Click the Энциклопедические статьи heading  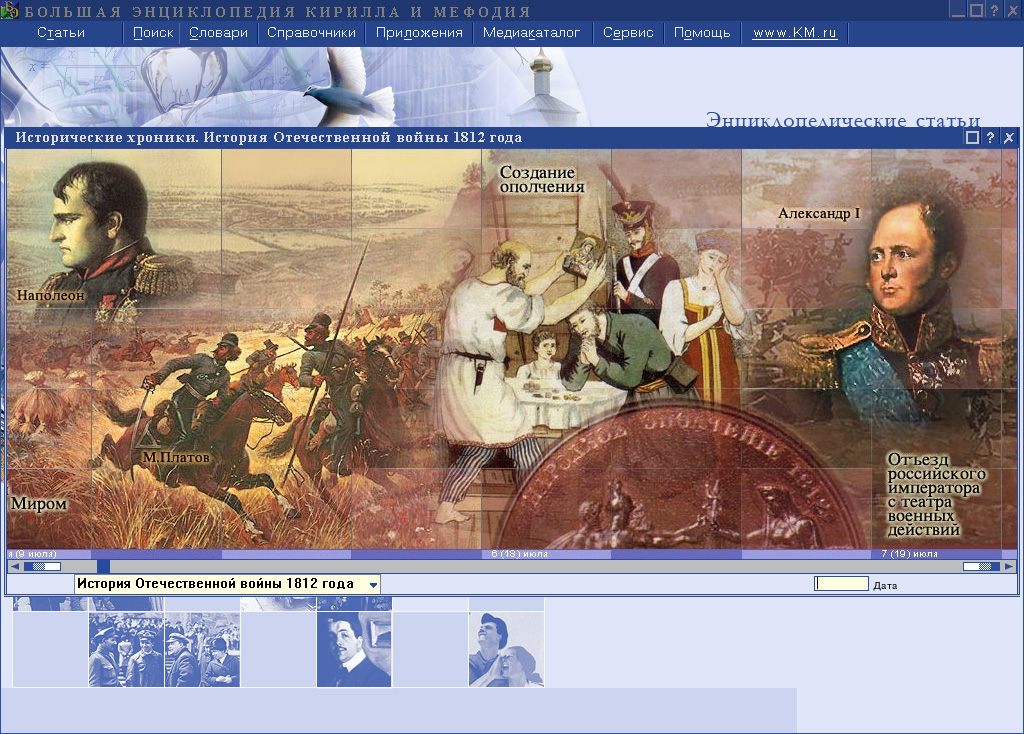point(842,120)
